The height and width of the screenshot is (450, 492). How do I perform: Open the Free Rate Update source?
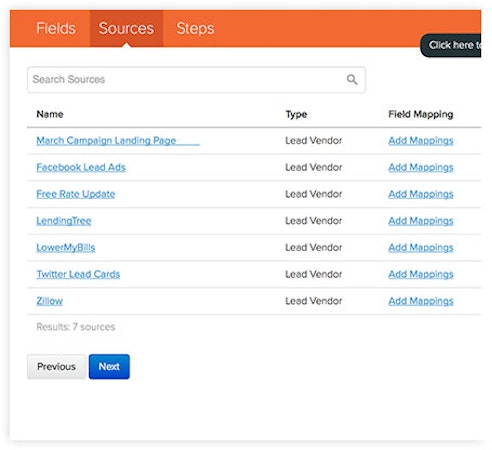point(76,194)
